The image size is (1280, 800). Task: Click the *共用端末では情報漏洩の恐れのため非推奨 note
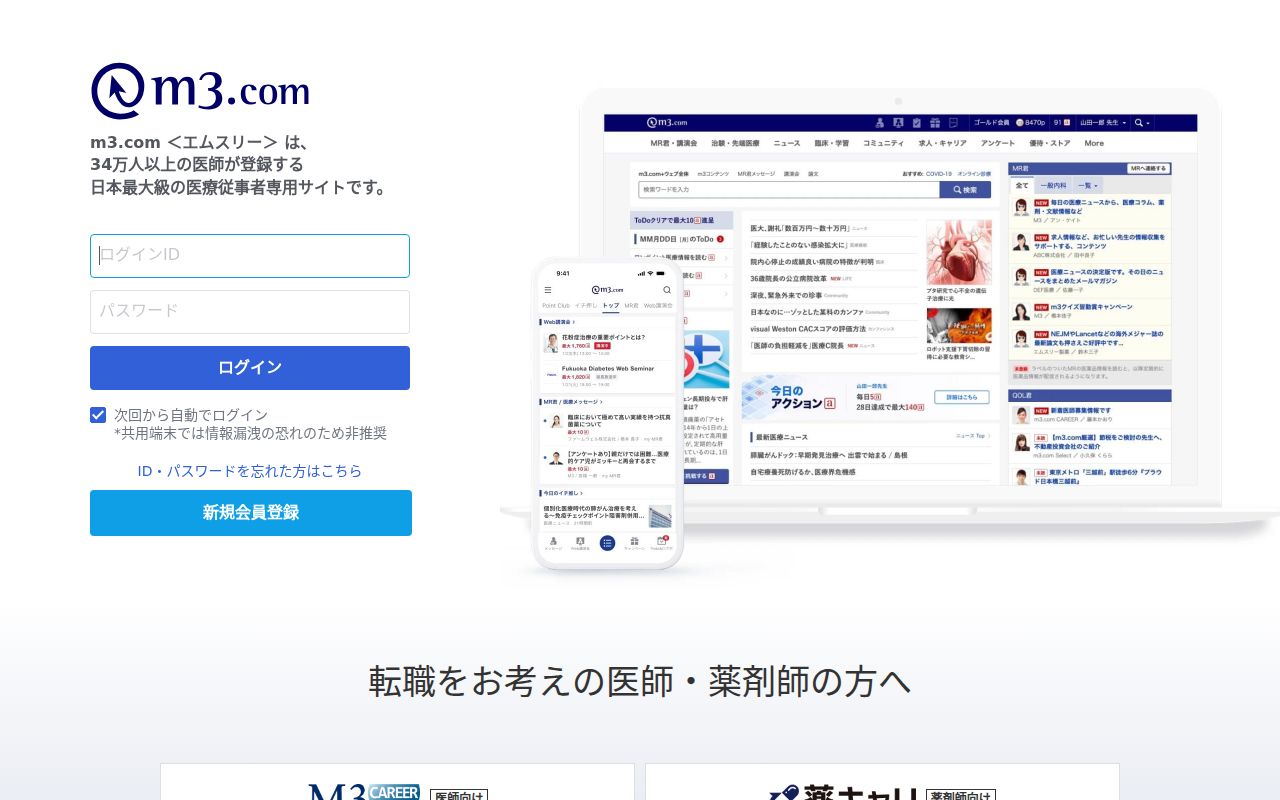(250, 433)
